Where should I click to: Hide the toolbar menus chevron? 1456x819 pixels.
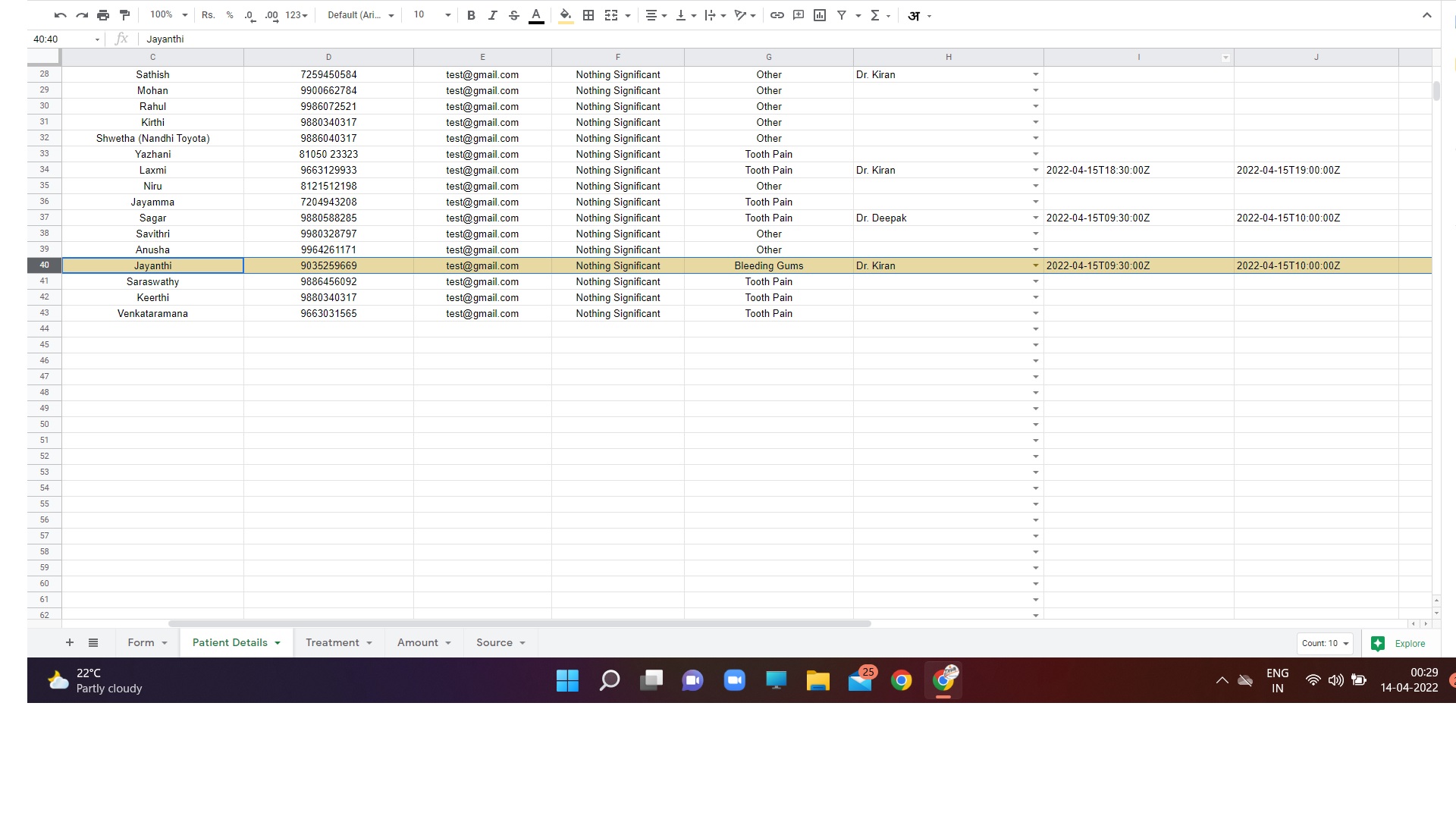(x=1426, y=15)
